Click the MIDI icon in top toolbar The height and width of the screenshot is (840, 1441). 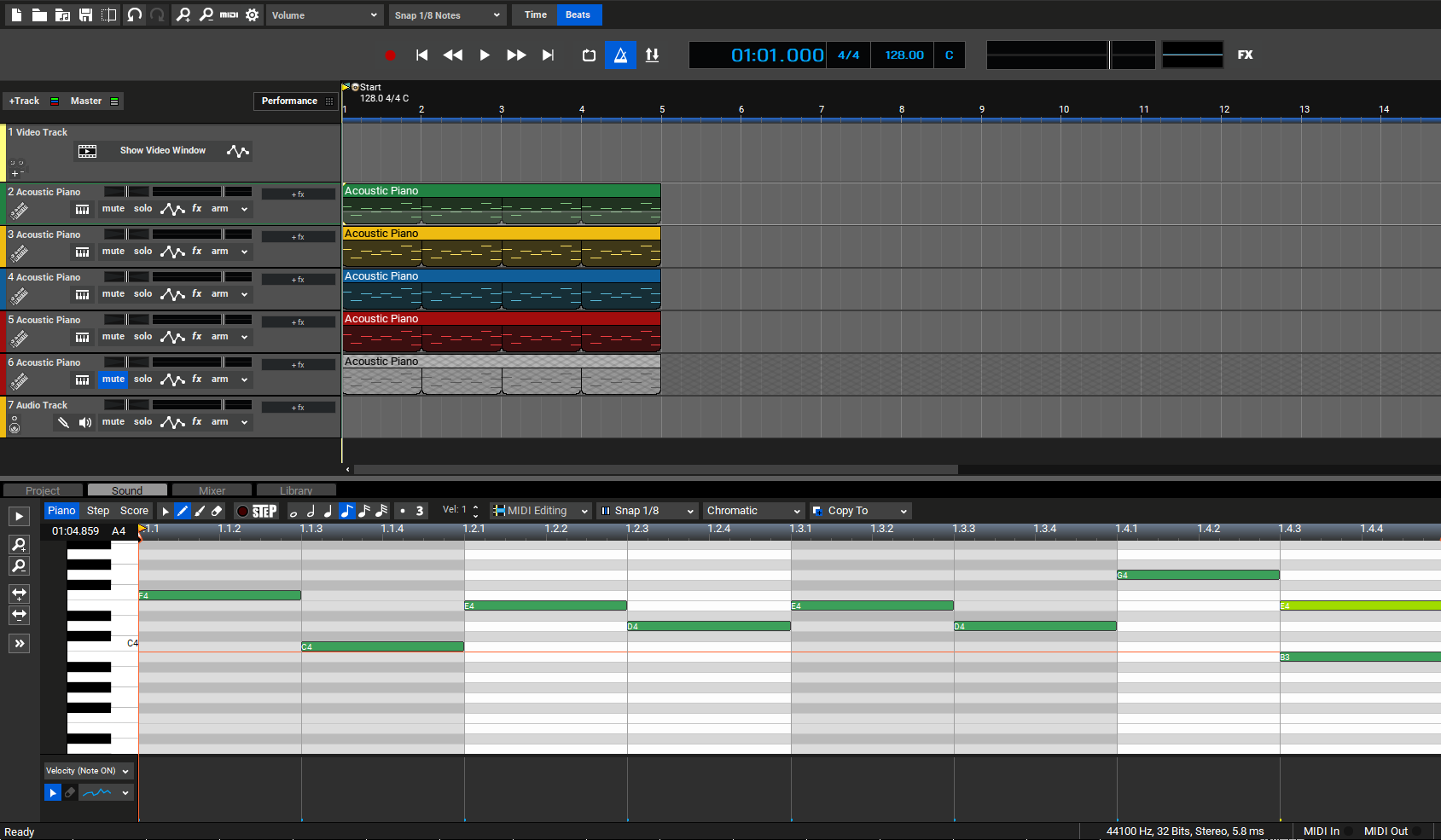coord(229,14)
